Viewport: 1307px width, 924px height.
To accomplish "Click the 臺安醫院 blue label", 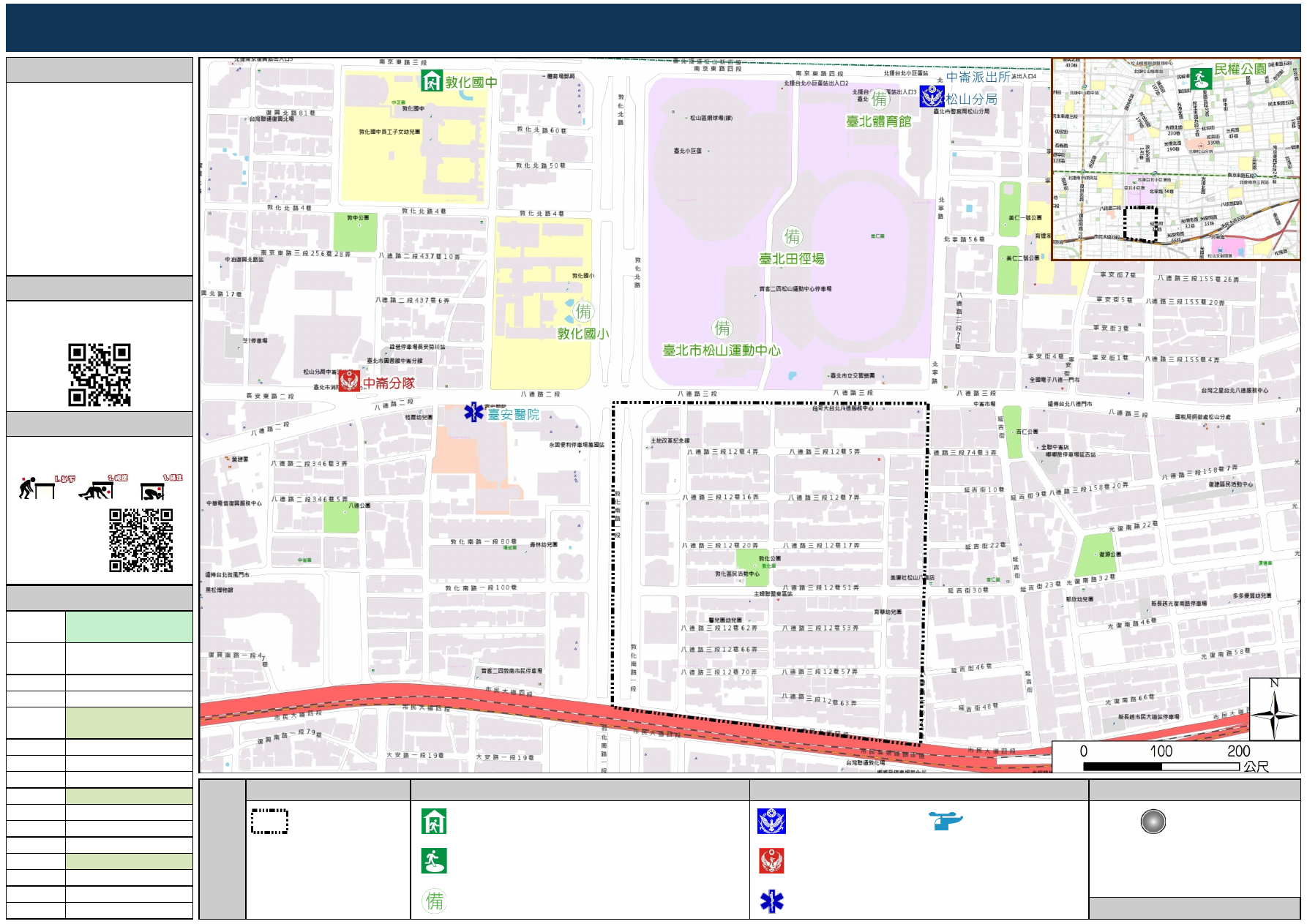I will click(514, 414).
